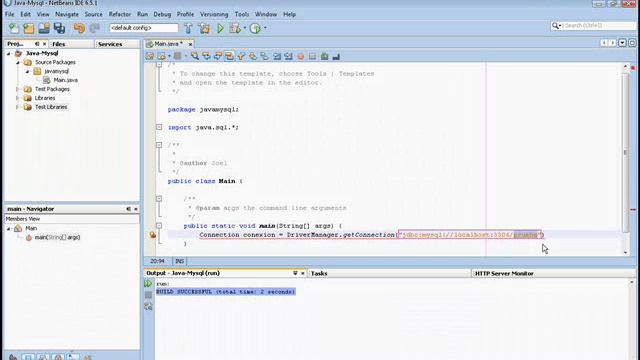Comment the line using the editor toolbar icon
This screenshot has width=640, height=360.
(x=324, y=56)
